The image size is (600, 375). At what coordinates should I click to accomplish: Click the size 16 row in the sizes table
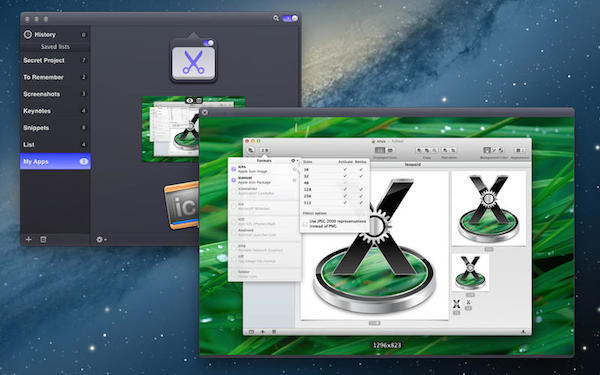pos(335,169)
